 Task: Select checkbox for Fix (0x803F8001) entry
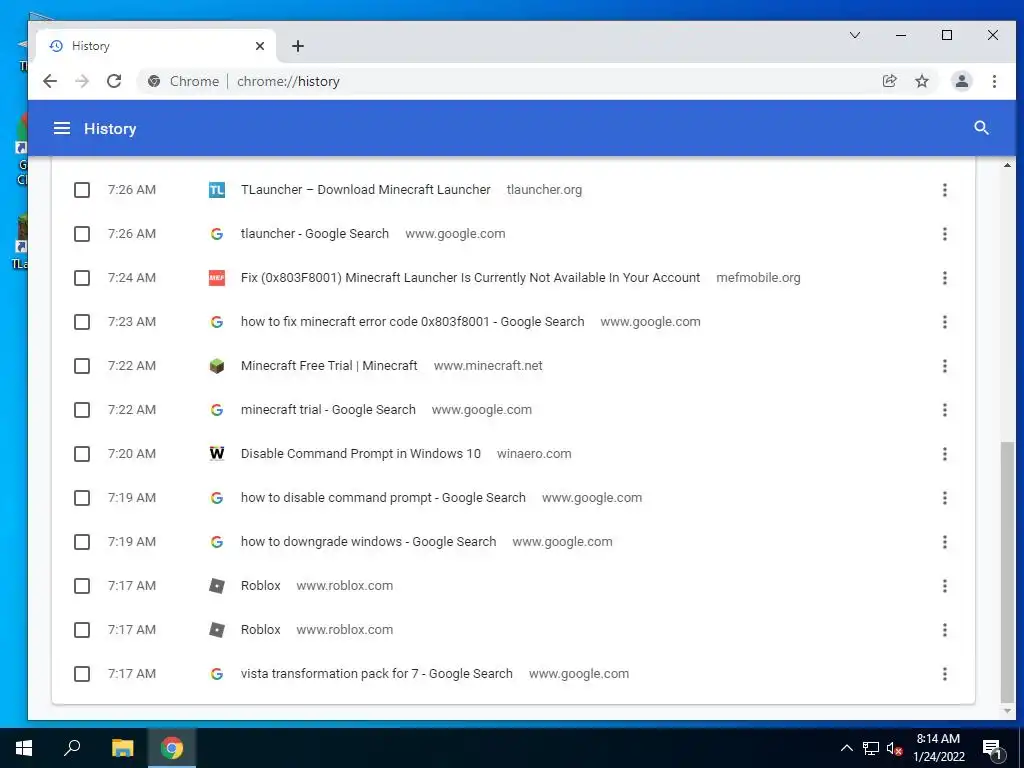click(82, 278)
